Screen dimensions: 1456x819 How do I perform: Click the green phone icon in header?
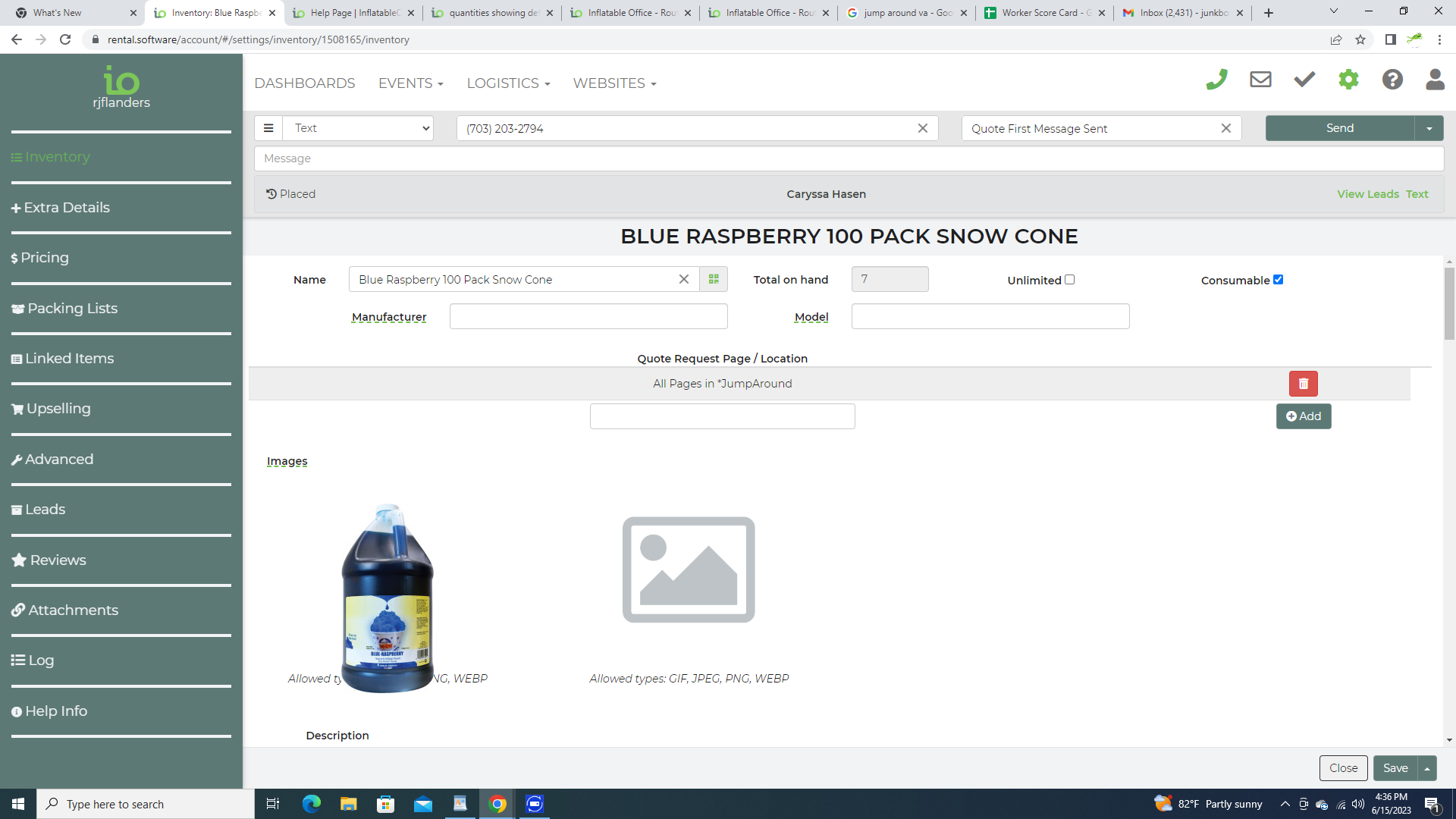(1216, 80)
